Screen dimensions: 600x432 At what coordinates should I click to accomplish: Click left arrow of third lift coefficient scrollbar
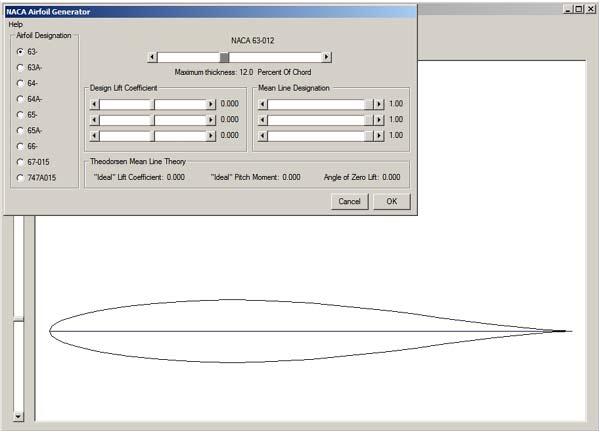95,135
